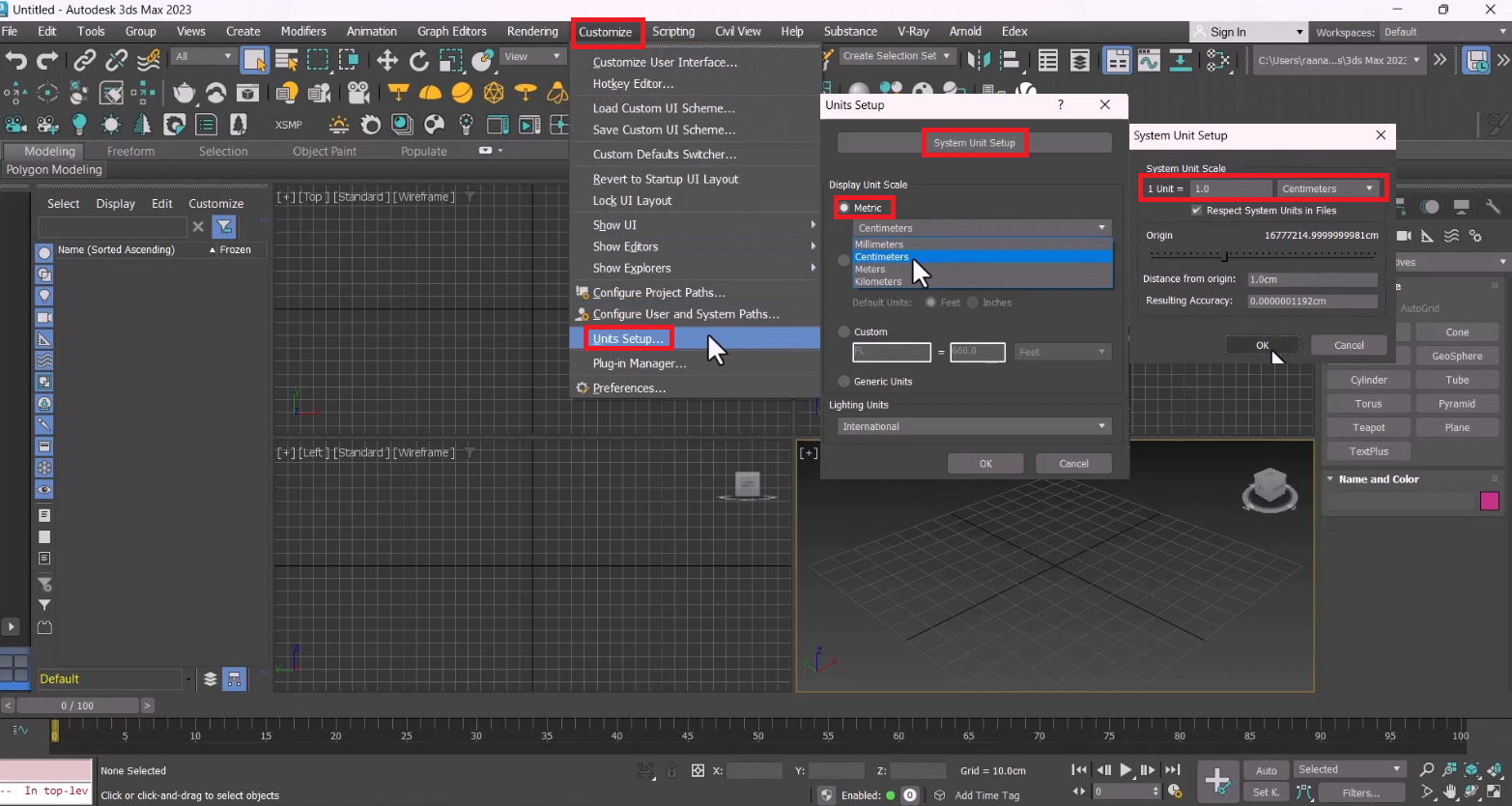Screen dimensions: 1512x806
Task: Open the Lighting Units International dropdown
Action: (x=974, y=426)
